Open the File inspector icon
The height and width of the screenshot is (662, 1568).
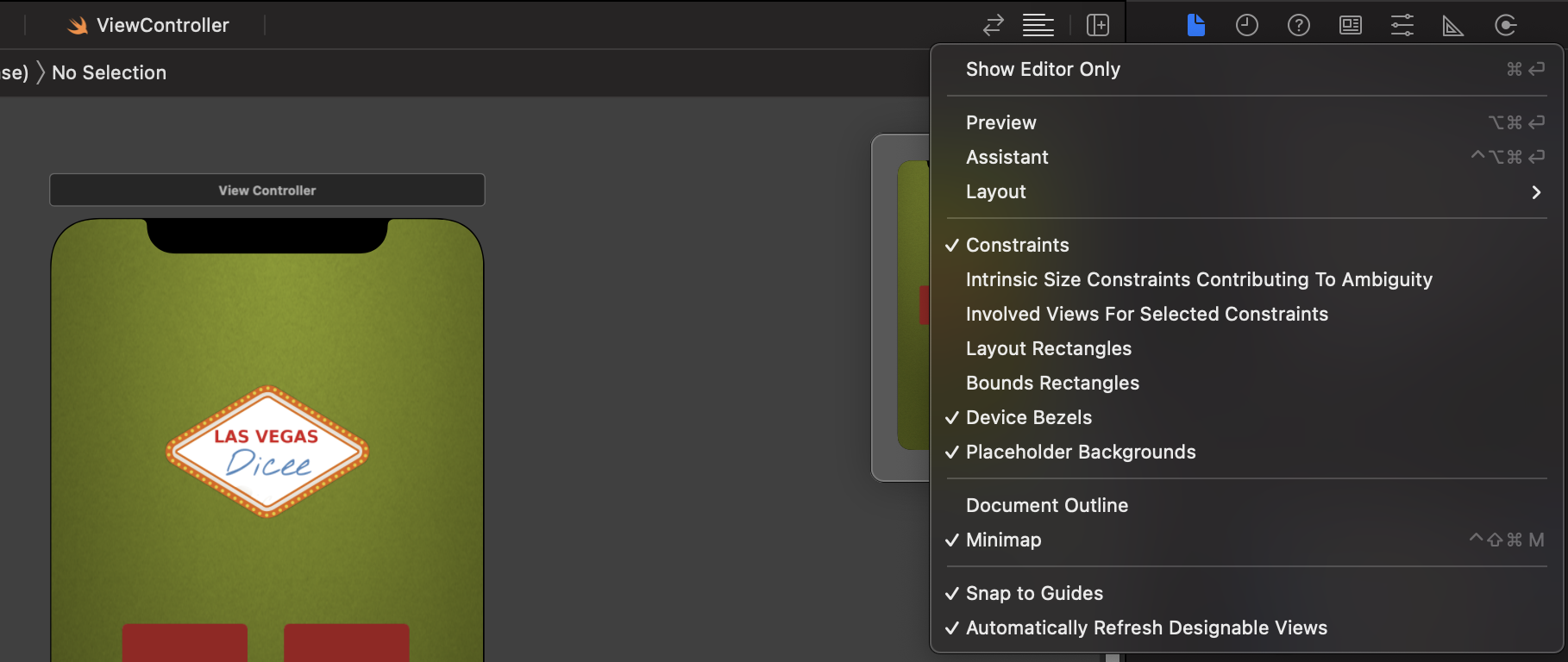pyautogui.click(x=1195, y=25)
